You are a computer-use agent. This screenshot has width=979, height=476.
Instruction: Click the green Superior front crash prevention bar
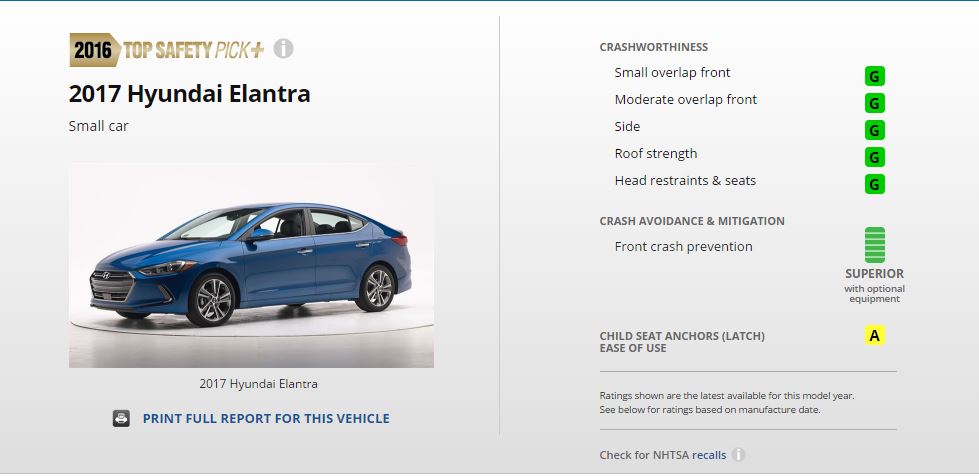click(874, 245)
